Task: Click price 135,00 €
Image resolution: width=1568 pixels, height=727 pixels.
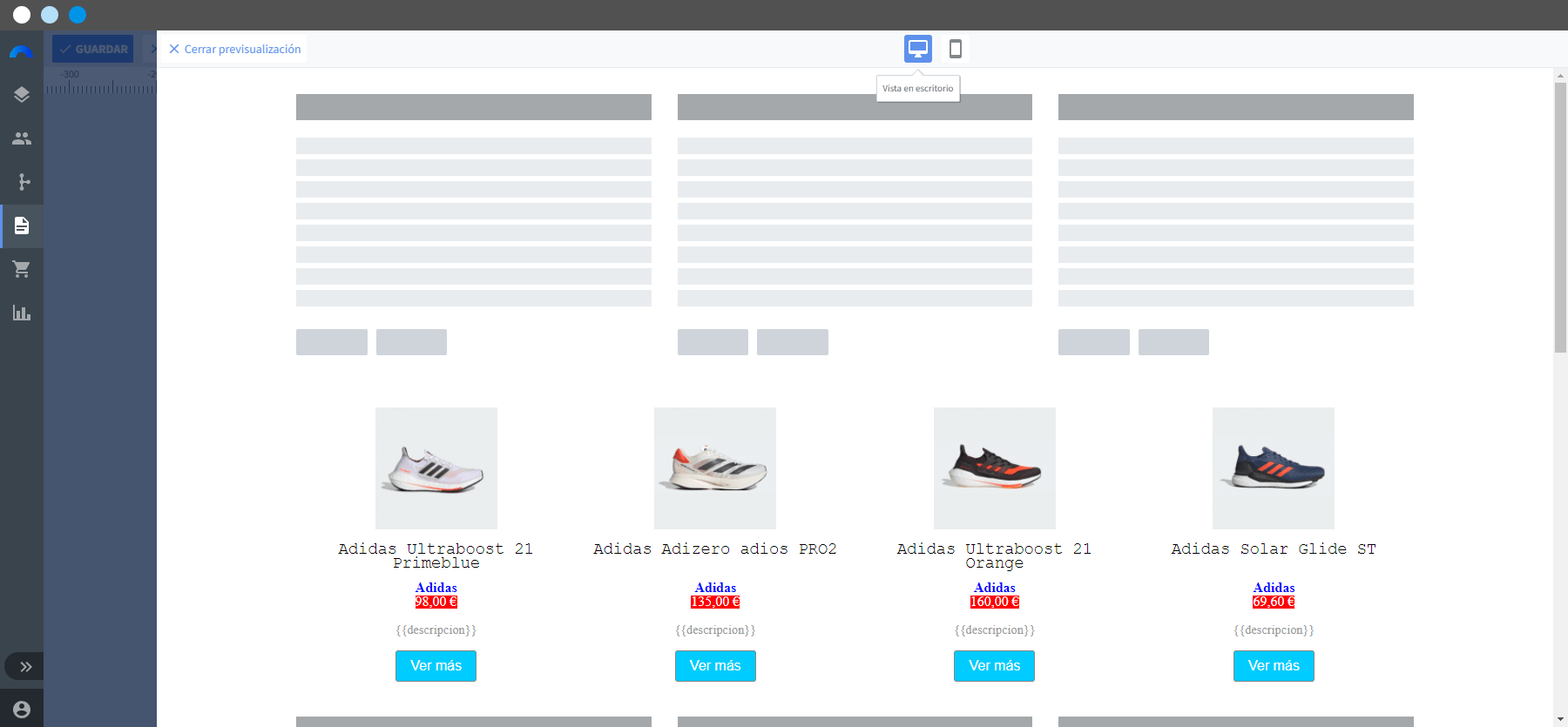Action: pyautogui.click(x=715, y=602)
